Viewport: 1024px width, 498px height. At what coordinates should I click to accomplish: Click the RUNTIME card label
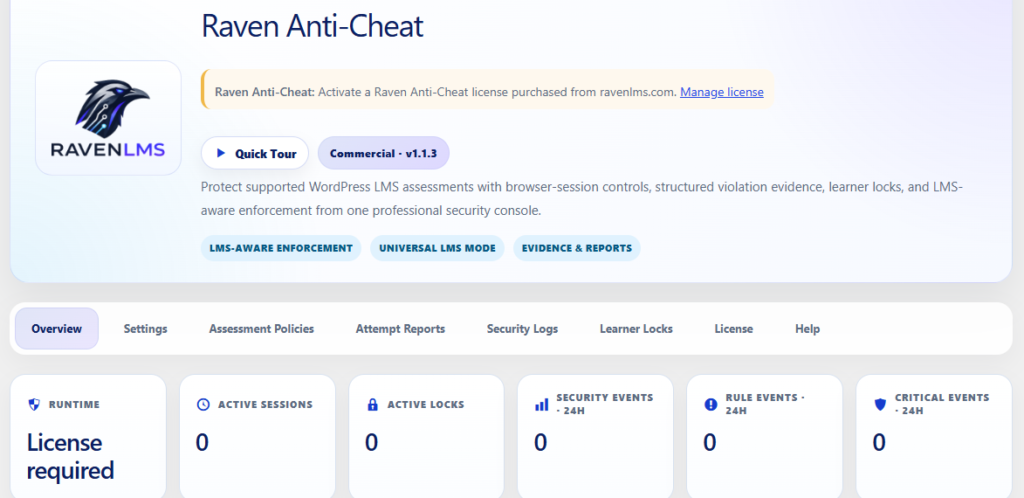(74, 405)
